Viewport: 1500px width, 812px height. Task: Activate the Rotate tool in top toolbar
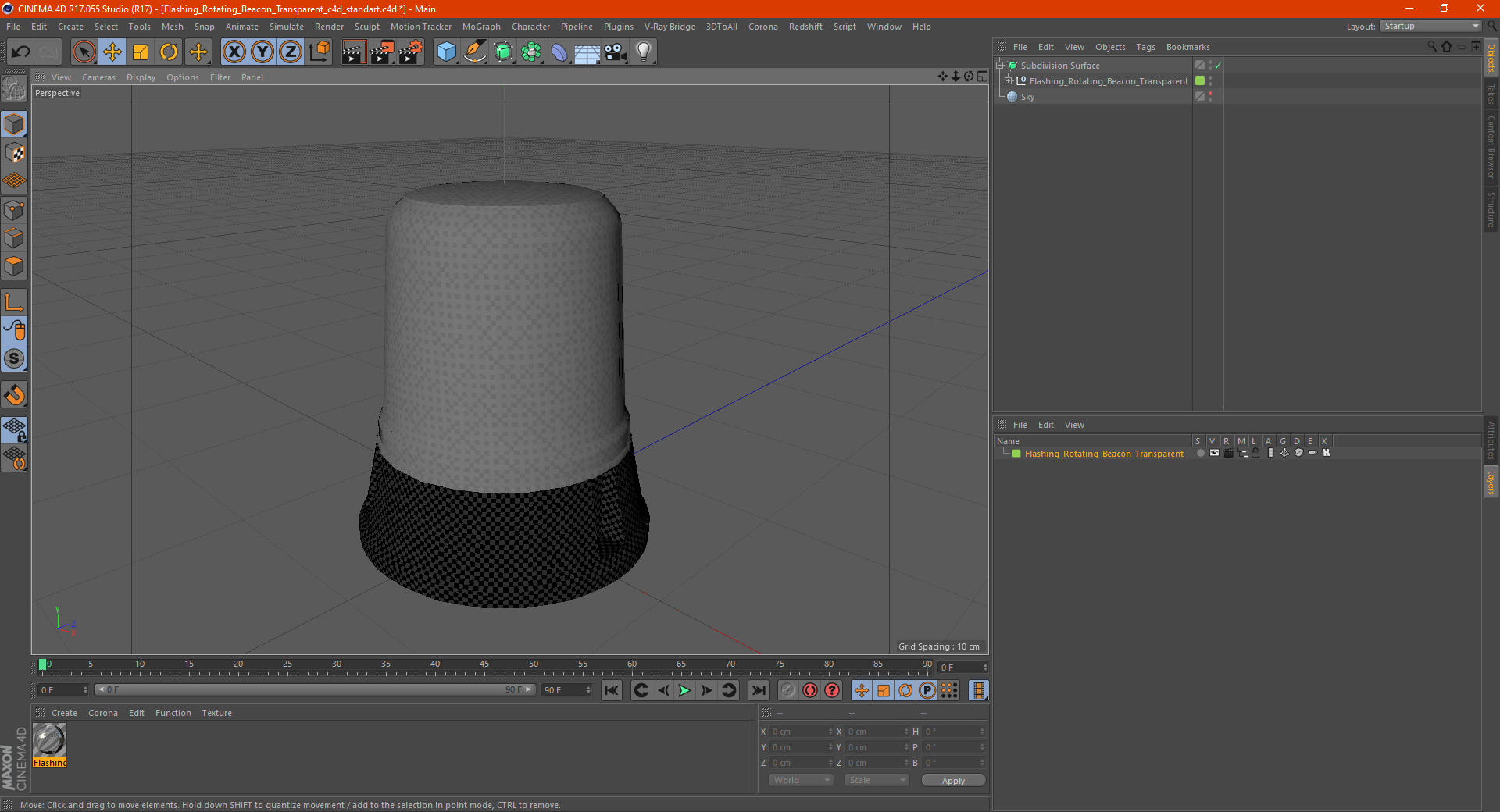169,52
